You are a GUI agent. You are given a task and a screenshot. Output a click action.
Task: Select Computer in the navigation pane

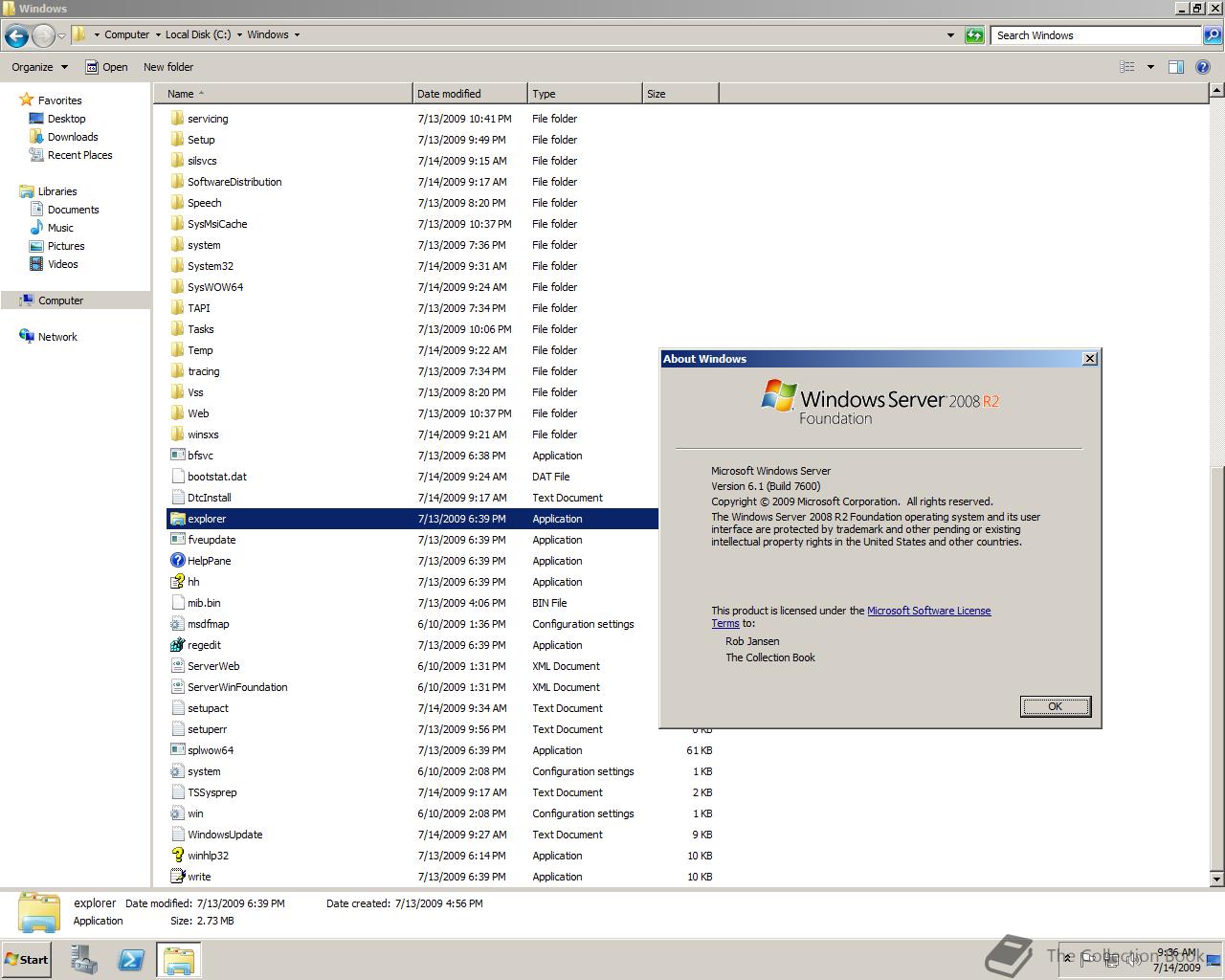(60, 301)
